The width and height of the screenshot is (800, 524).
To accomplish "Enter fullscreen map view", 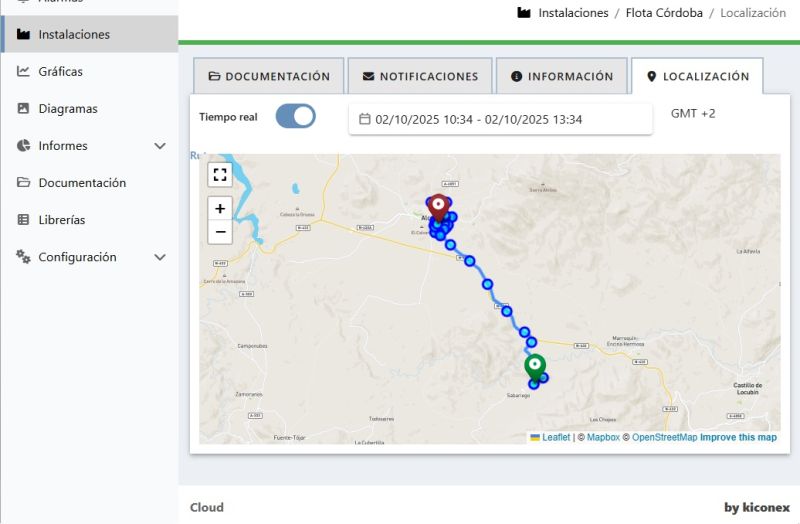I will 220,174.
